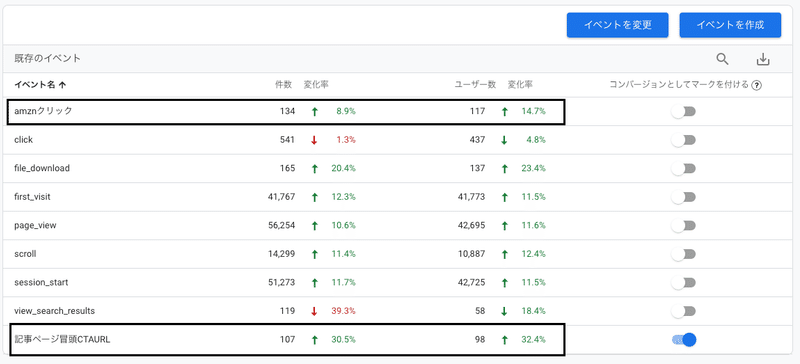Select the 件数 column header

pos(283,85)
